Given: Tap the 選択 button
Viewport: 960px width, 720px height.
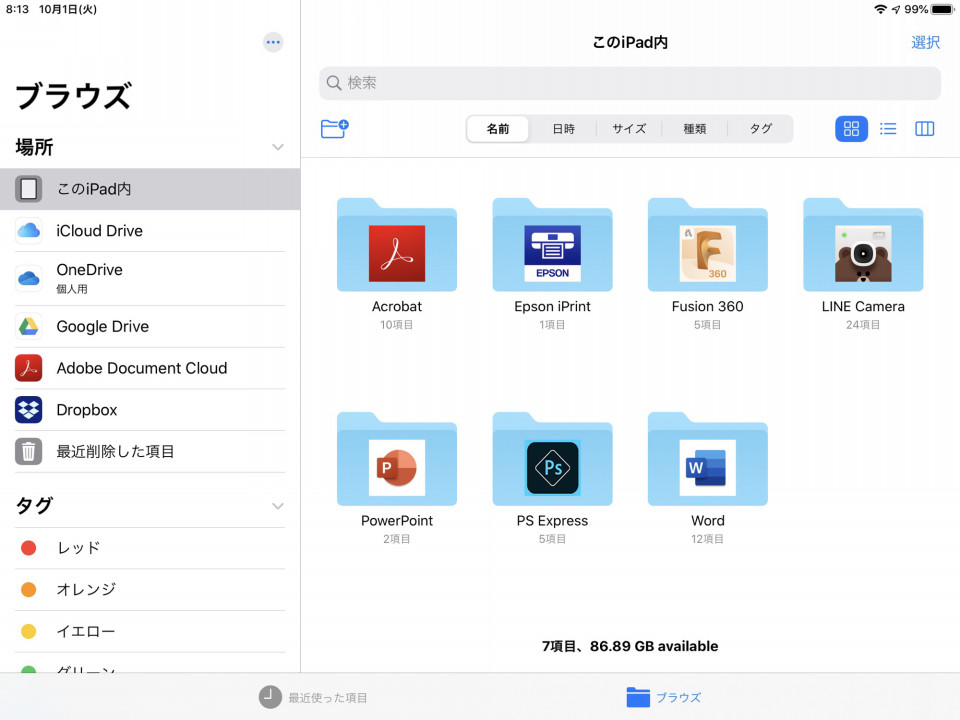Looking at the screenshot, I should point(925,42).
